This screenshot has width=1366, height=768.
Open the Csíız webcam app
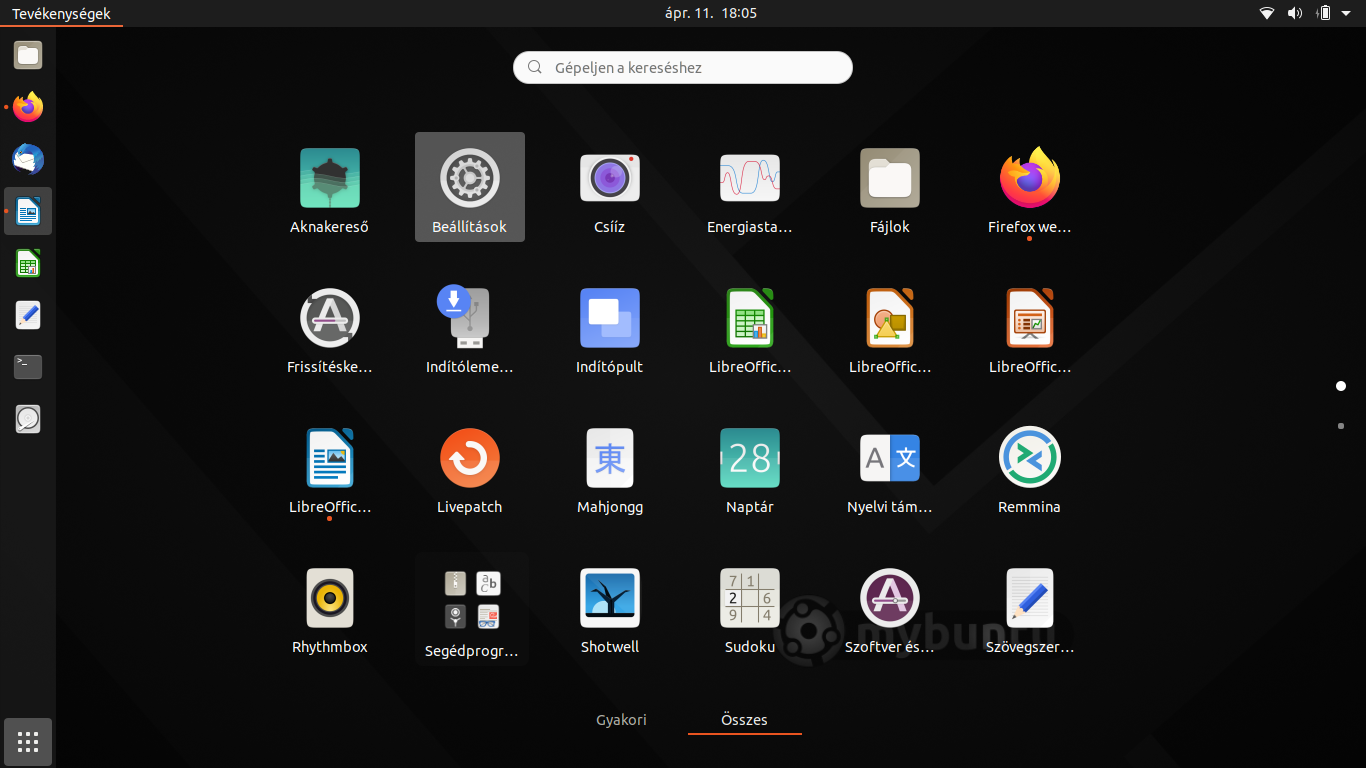coord(610,187)
